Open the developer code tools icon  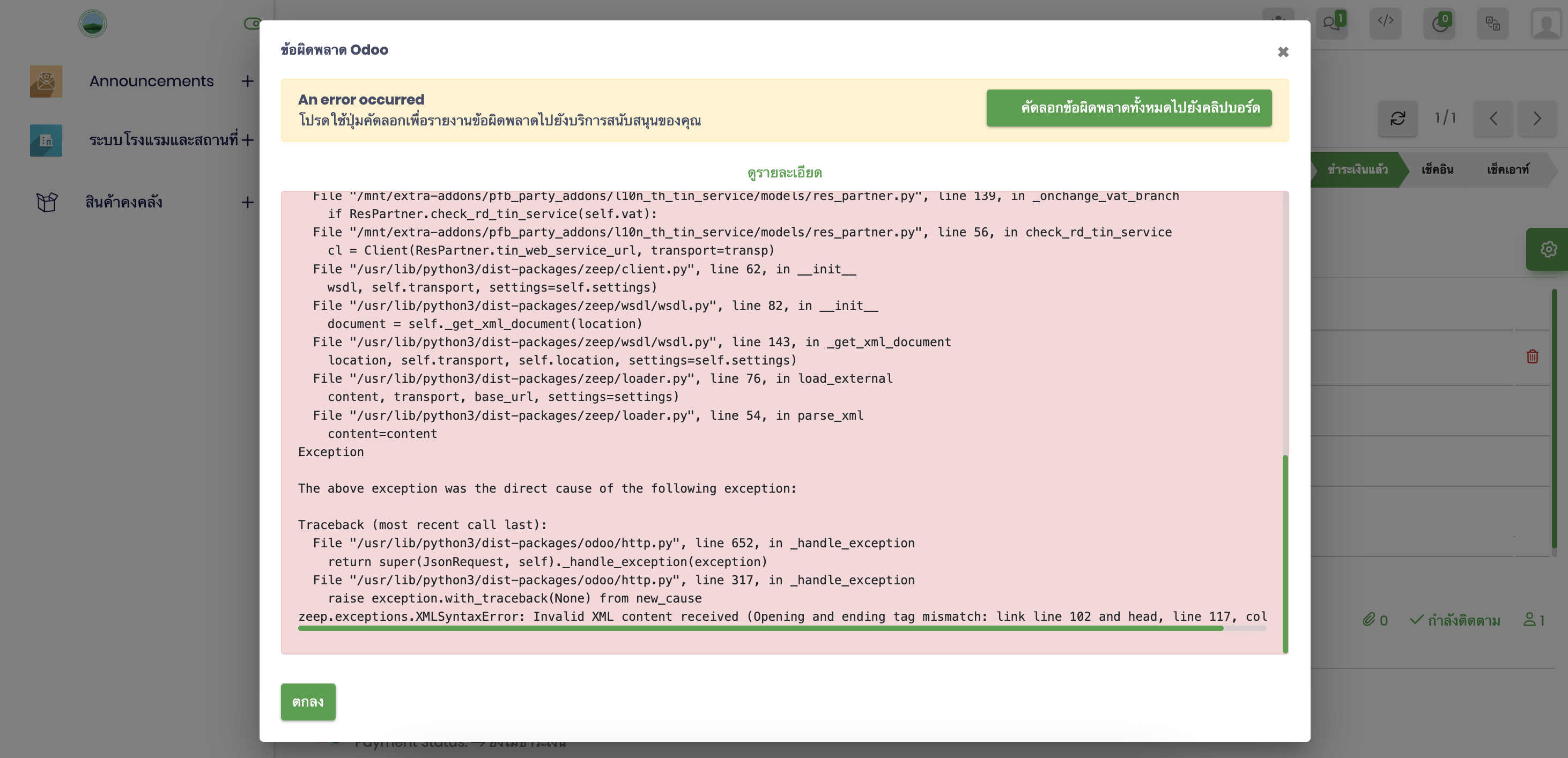coord(1385,22)
